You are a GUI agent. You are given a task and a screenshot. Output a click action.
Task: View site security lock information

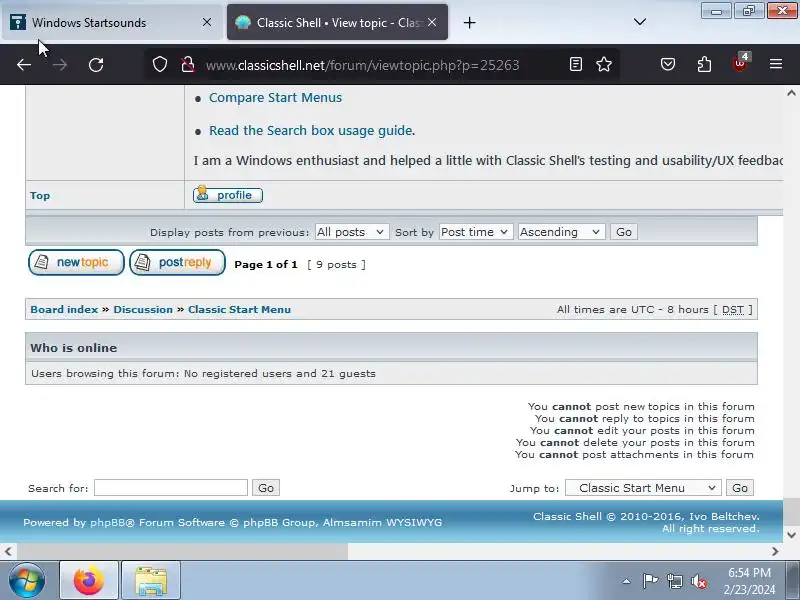pos(188,64)
